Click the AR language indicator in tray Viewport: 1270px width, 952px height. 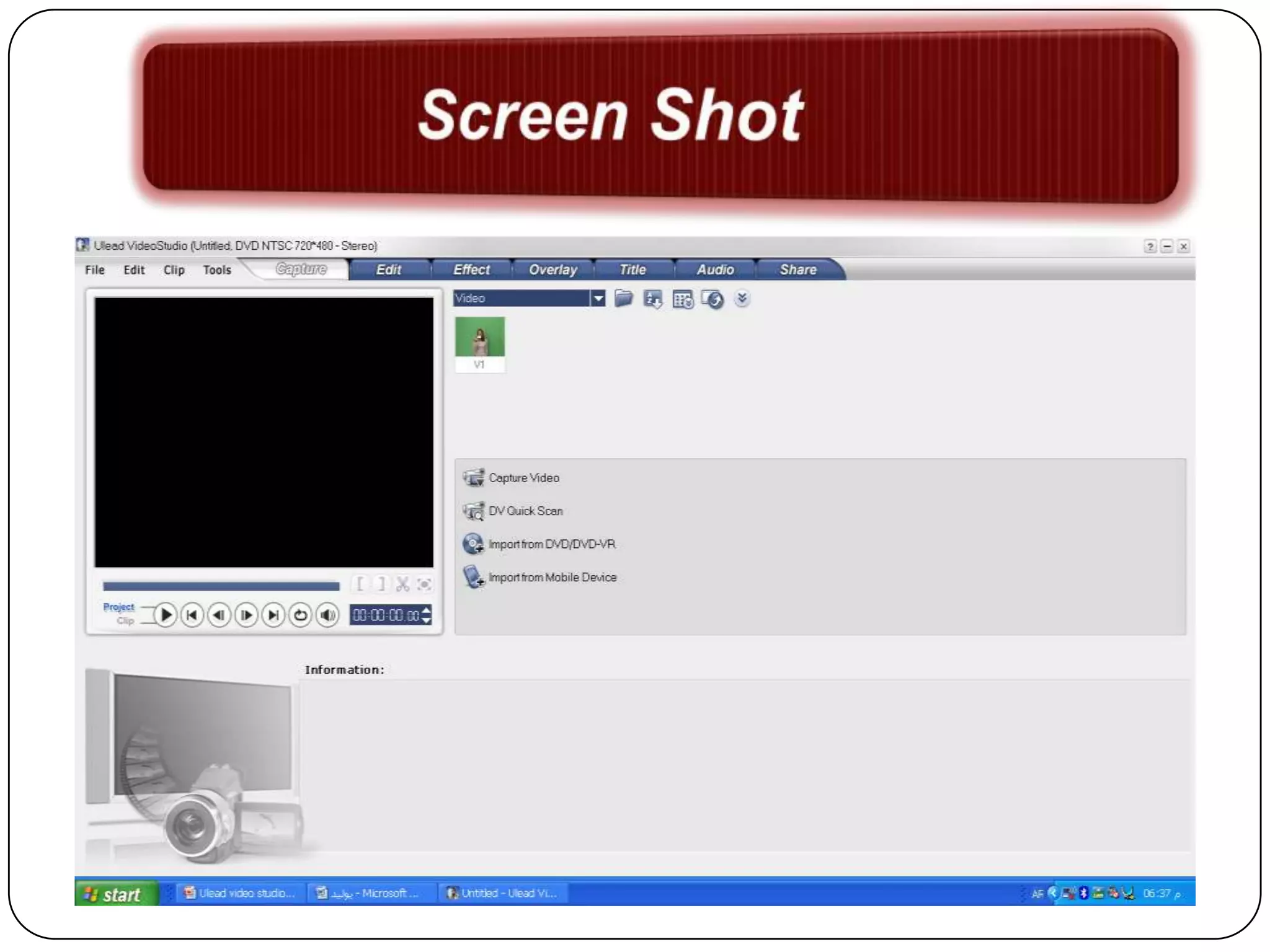pos(1037,894)
